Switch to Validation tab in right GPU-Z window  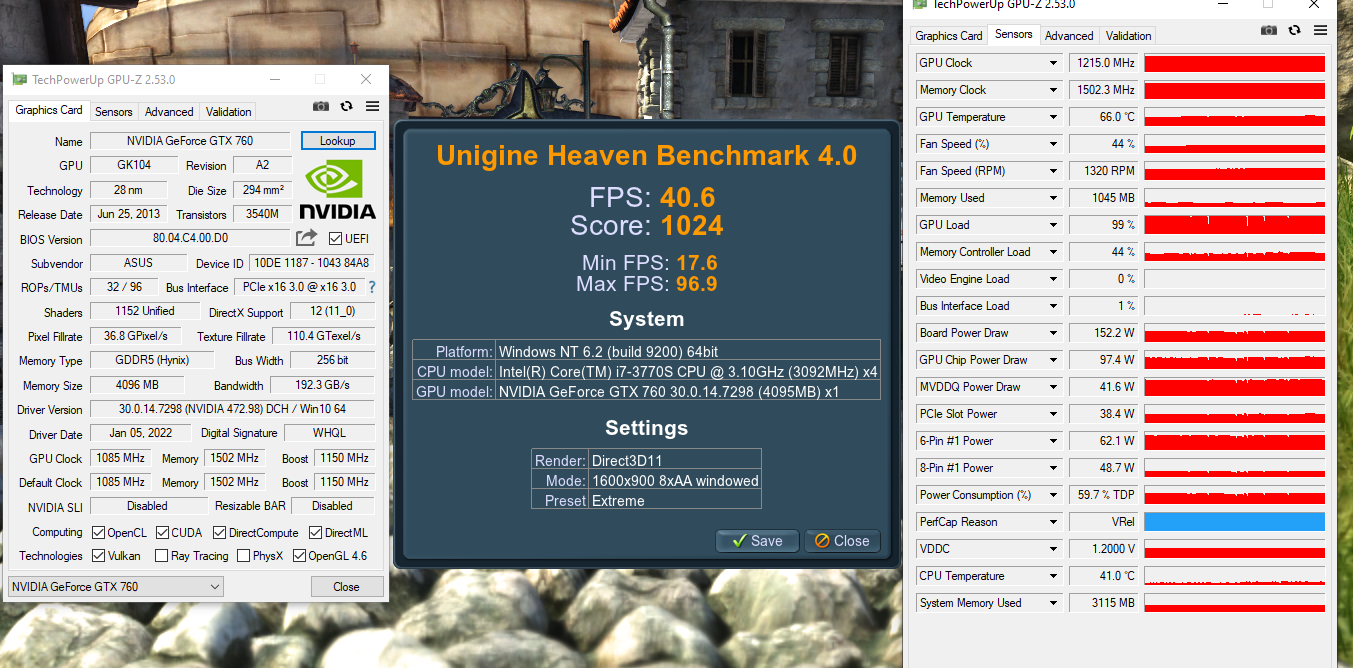(x=1128, y=36)
